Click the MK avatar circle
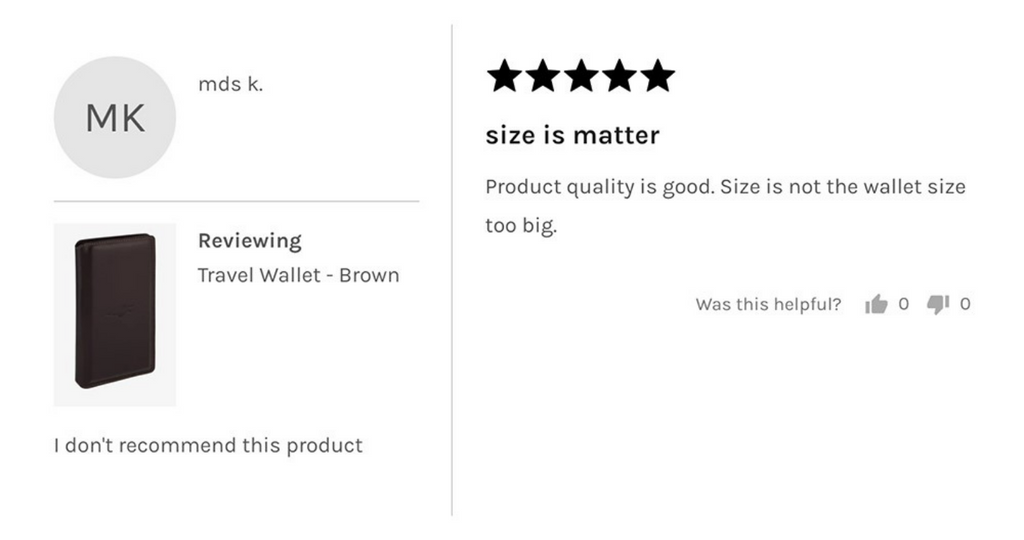The image size is (1024, 540). click(115, 118)
